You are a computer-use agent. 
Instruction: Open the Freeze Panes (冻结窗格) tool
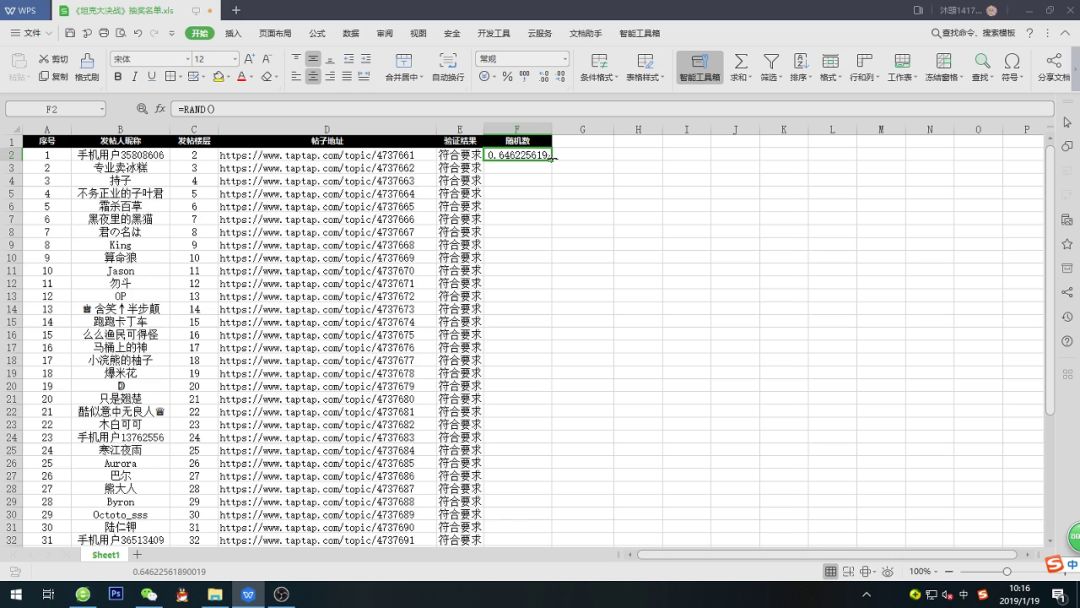pos(943,61)
